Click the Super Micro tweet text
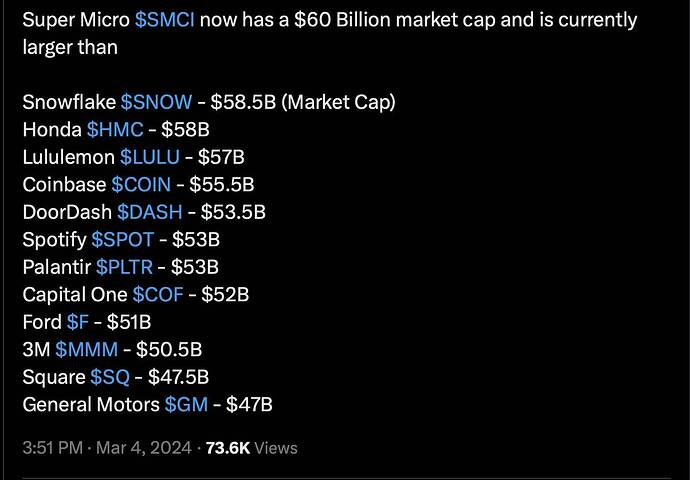 coord(400,20)
